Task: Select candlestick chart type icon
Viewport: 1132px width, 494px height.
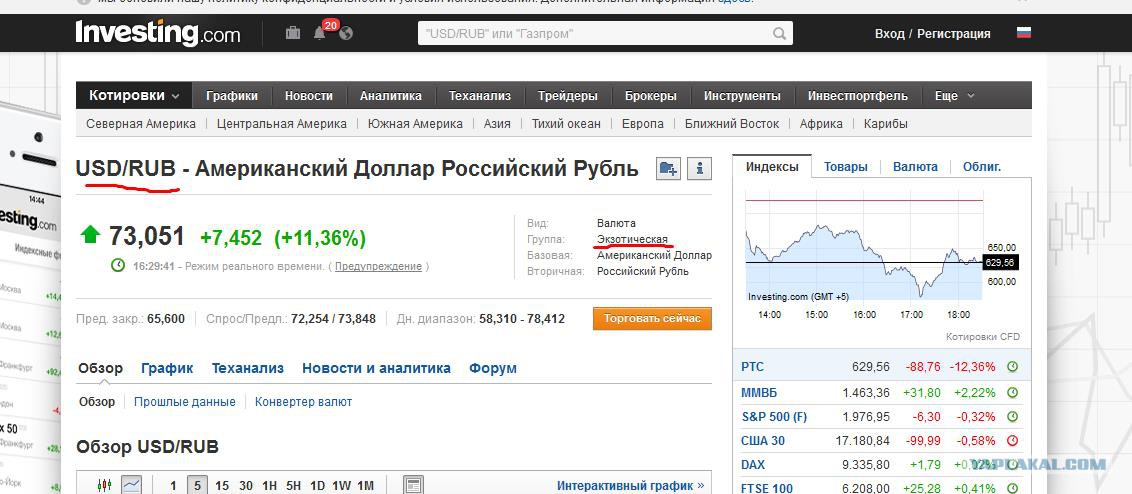Action: [105, 485]
